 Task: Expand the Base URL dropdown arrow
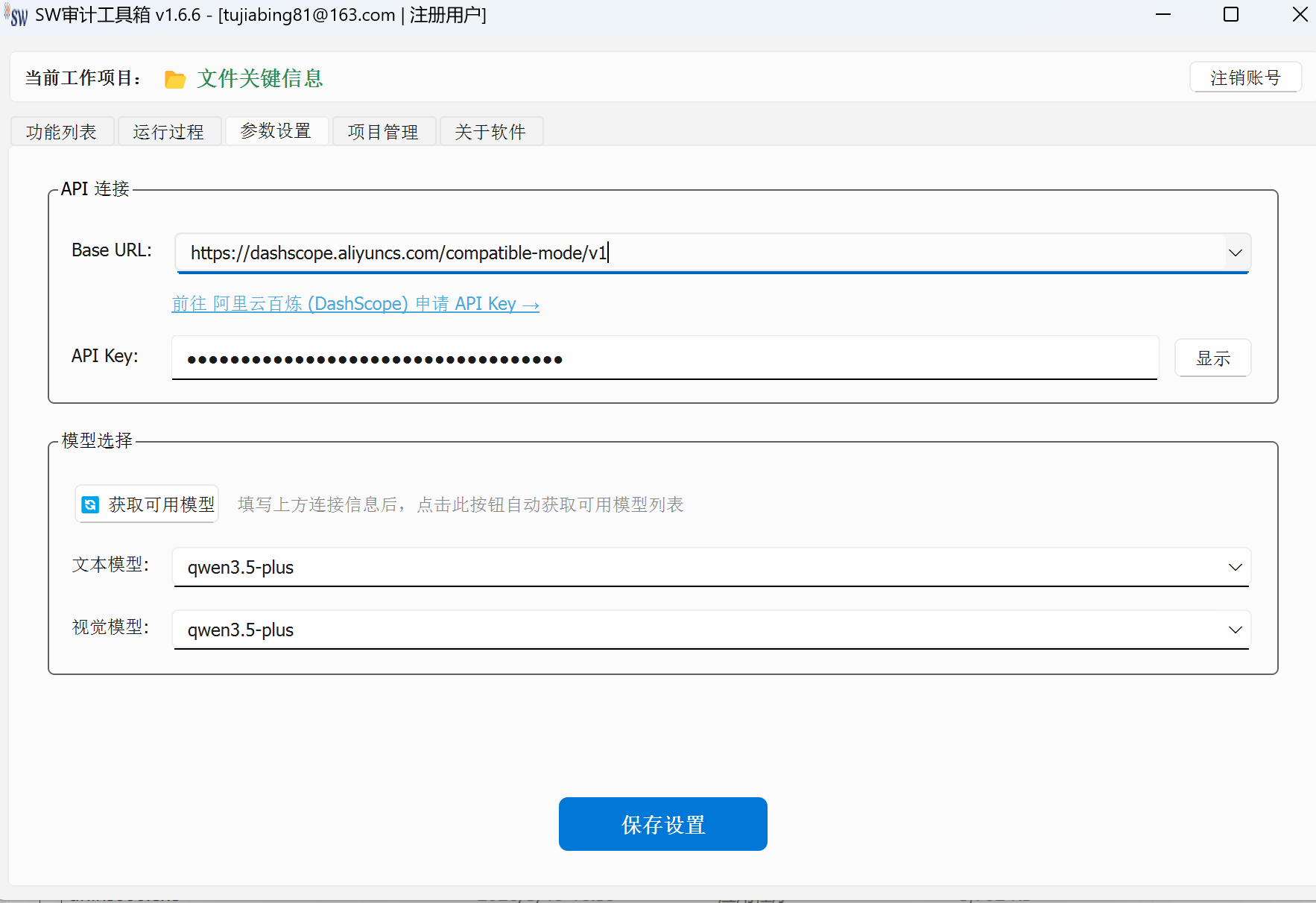1235,253
